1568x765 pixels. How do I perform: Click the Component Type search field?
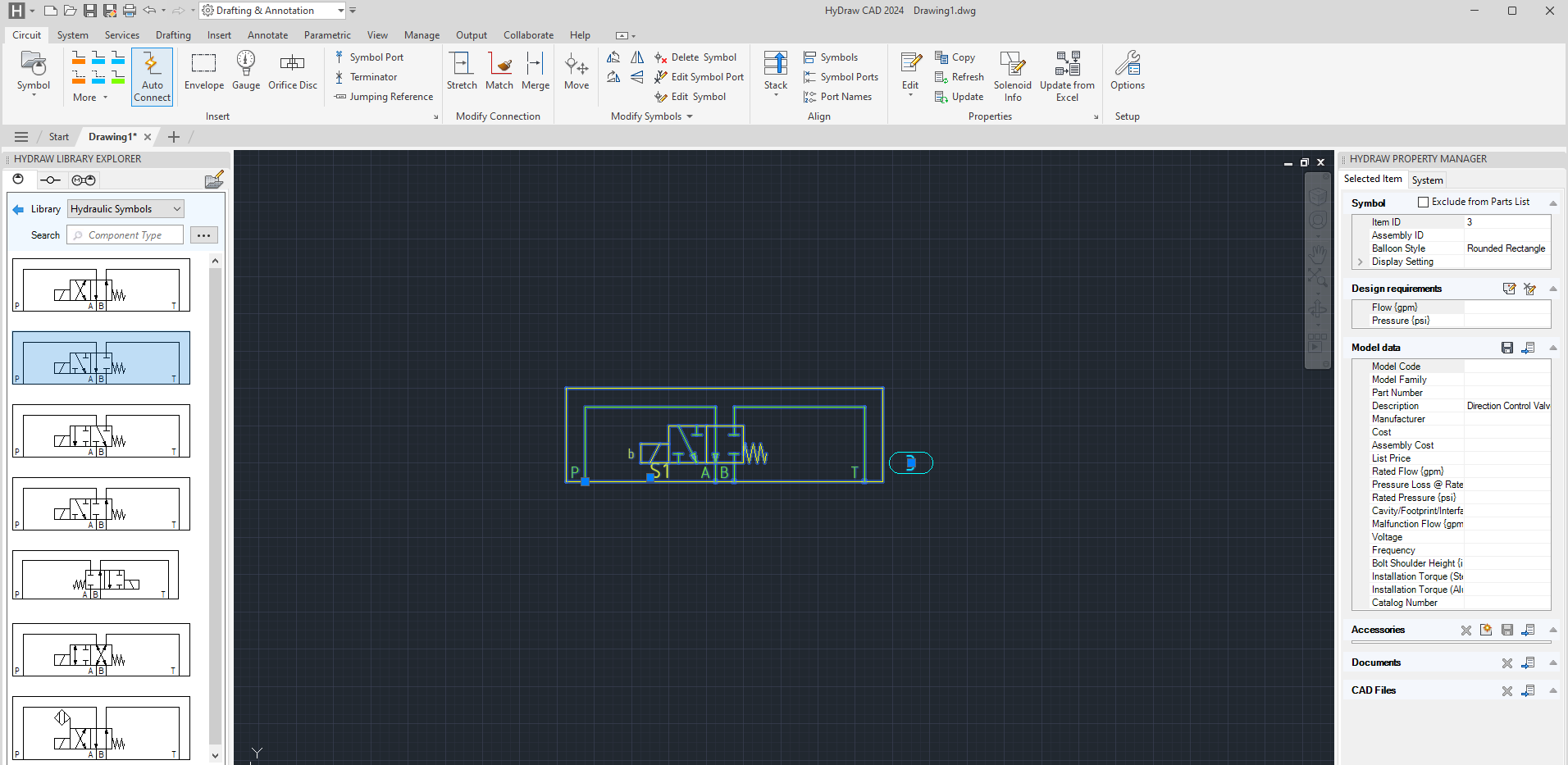(125, 235)
